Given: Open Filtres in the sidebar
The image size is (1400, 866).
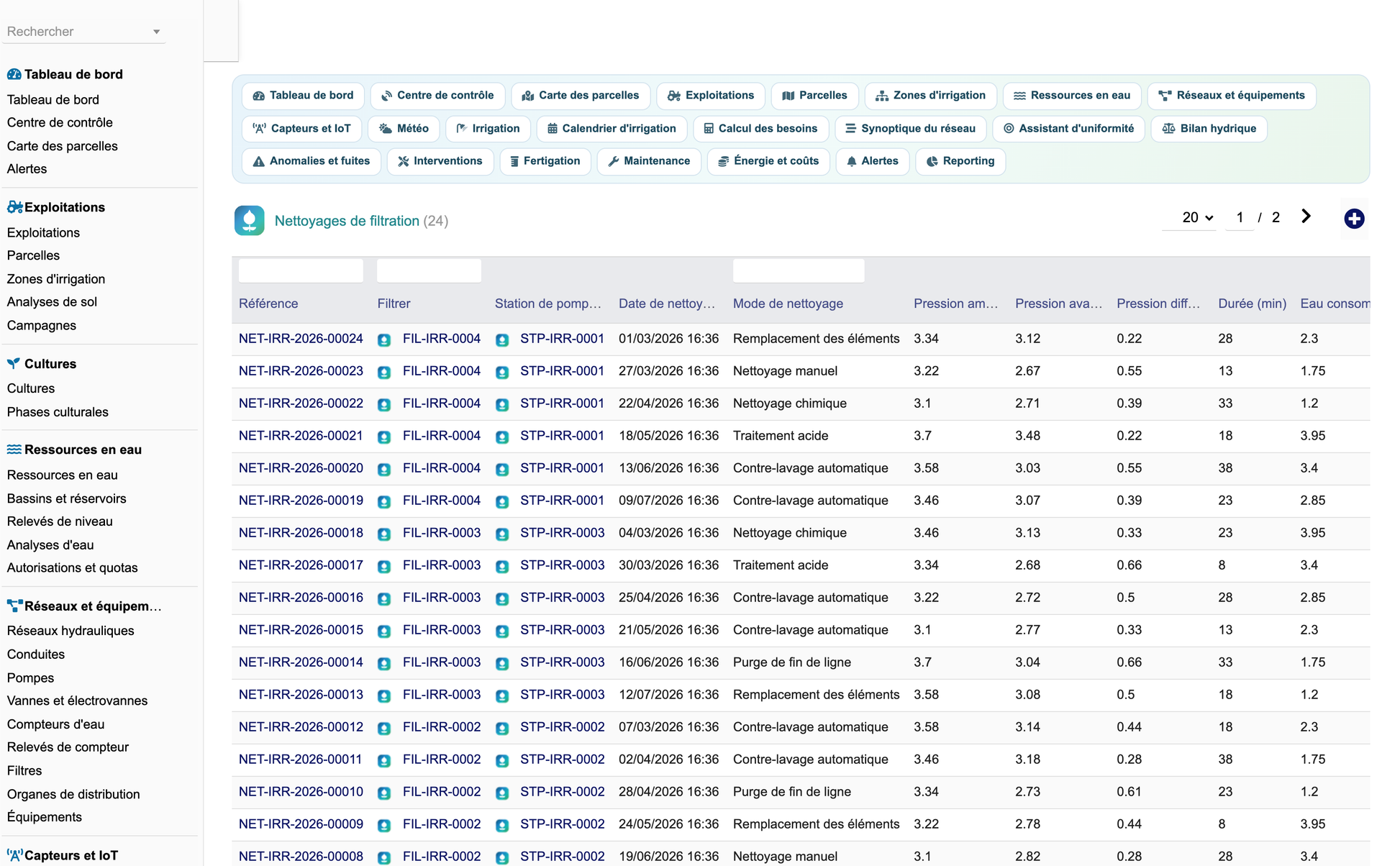Looking at the screenshot, I should tap(24, 770).
